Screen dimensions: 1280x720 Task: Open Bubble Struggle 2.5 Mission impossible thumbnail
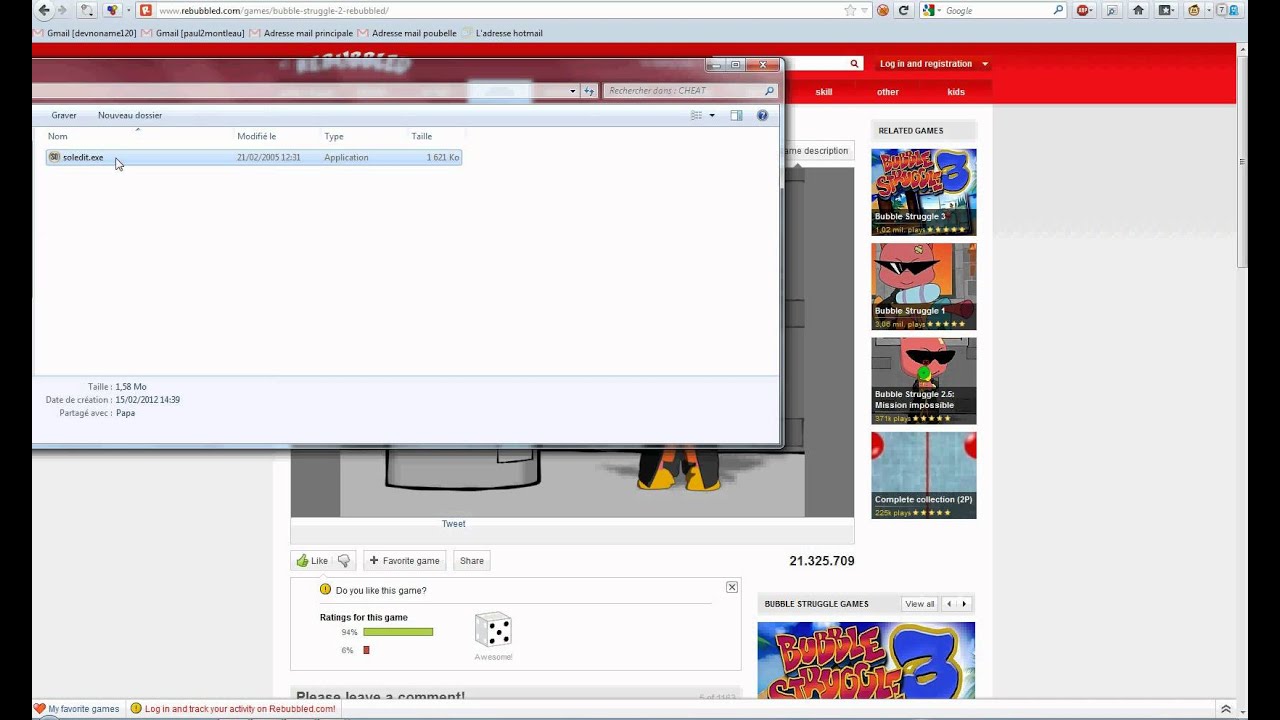[924, 381]
